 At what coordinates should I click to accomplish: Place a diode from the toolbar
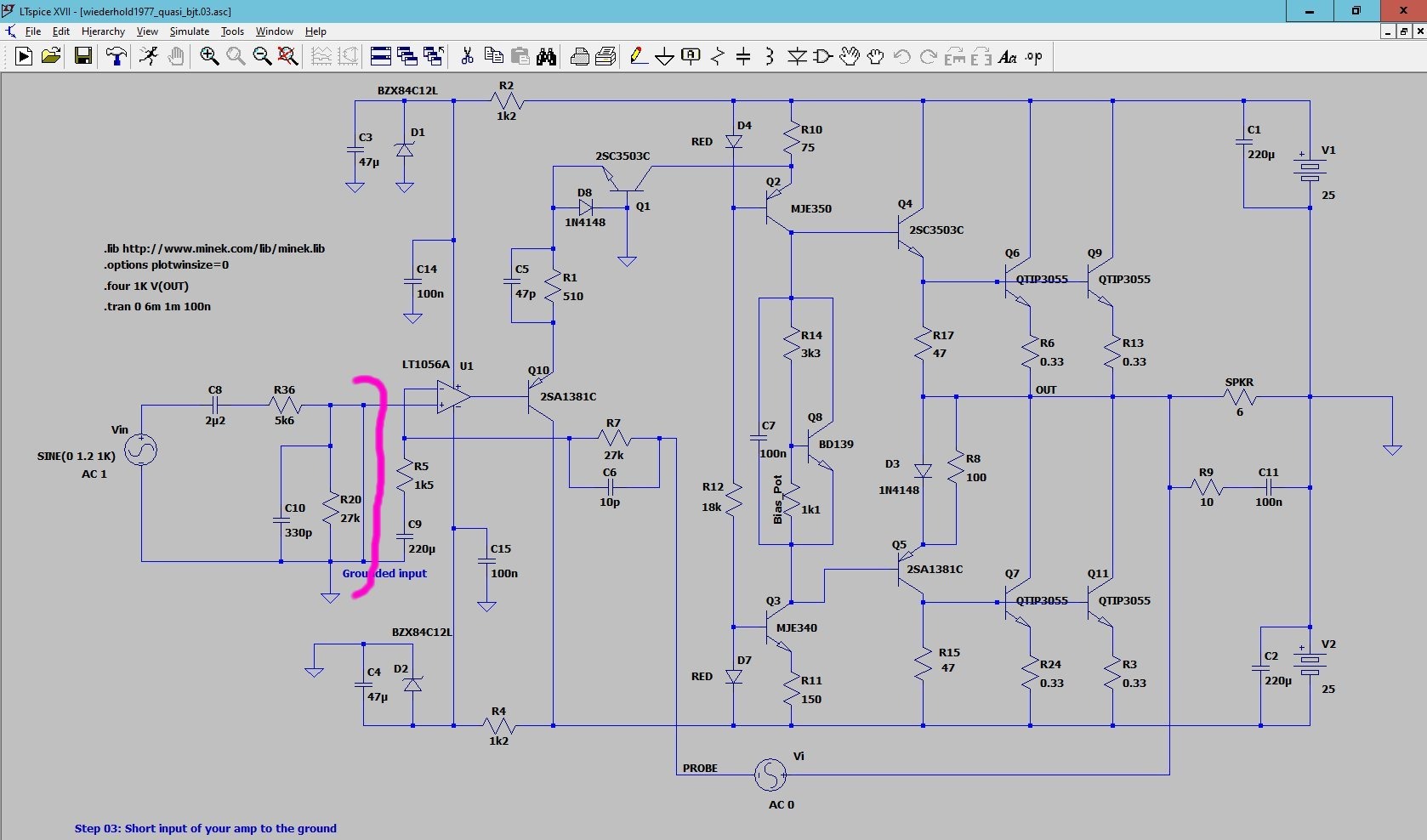pyautogui.click(x=797, y=56)
